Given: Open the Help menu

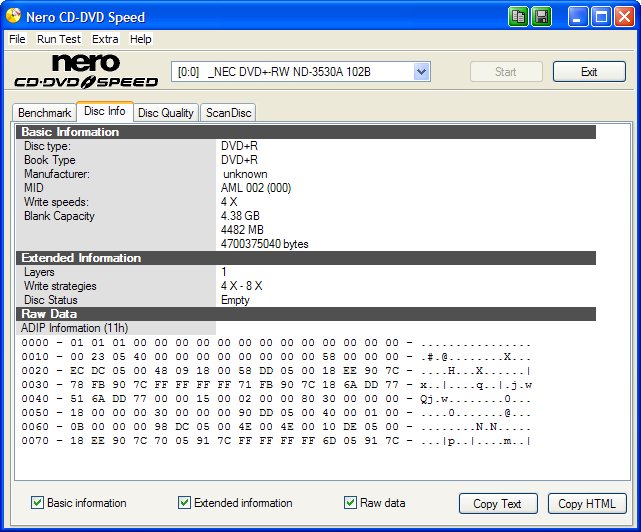Looking at the screenshot, I should [x=141, y=39].
